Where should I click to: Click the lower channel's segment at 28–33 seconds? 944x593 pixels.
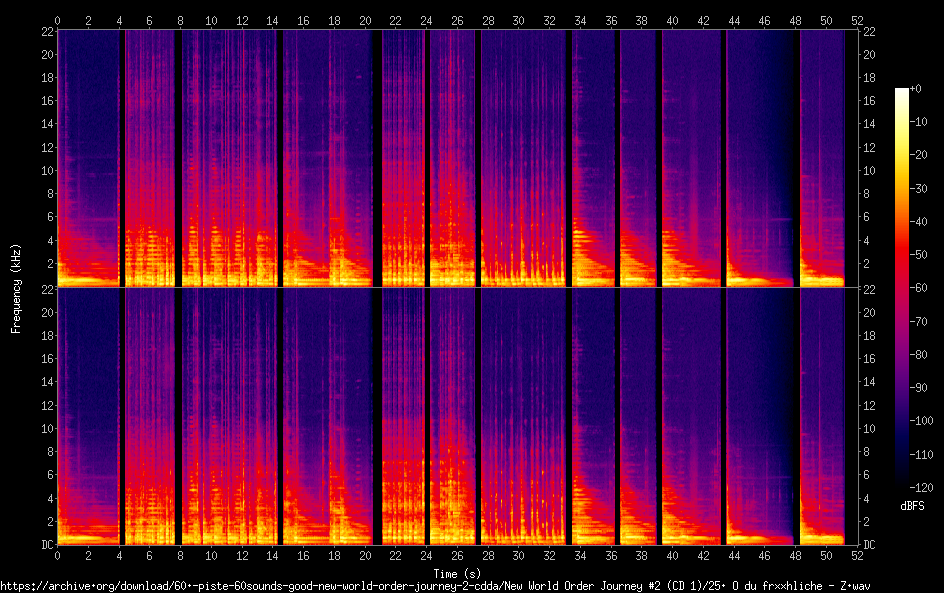click(x=523, y=417)
